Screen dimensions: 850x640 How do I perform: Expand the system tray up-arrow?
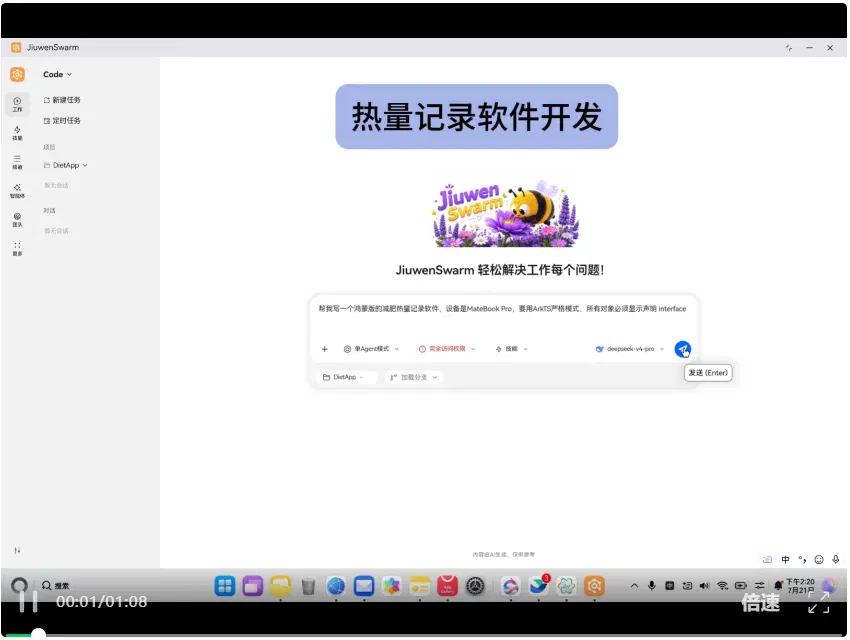click(x=634, y=586)
